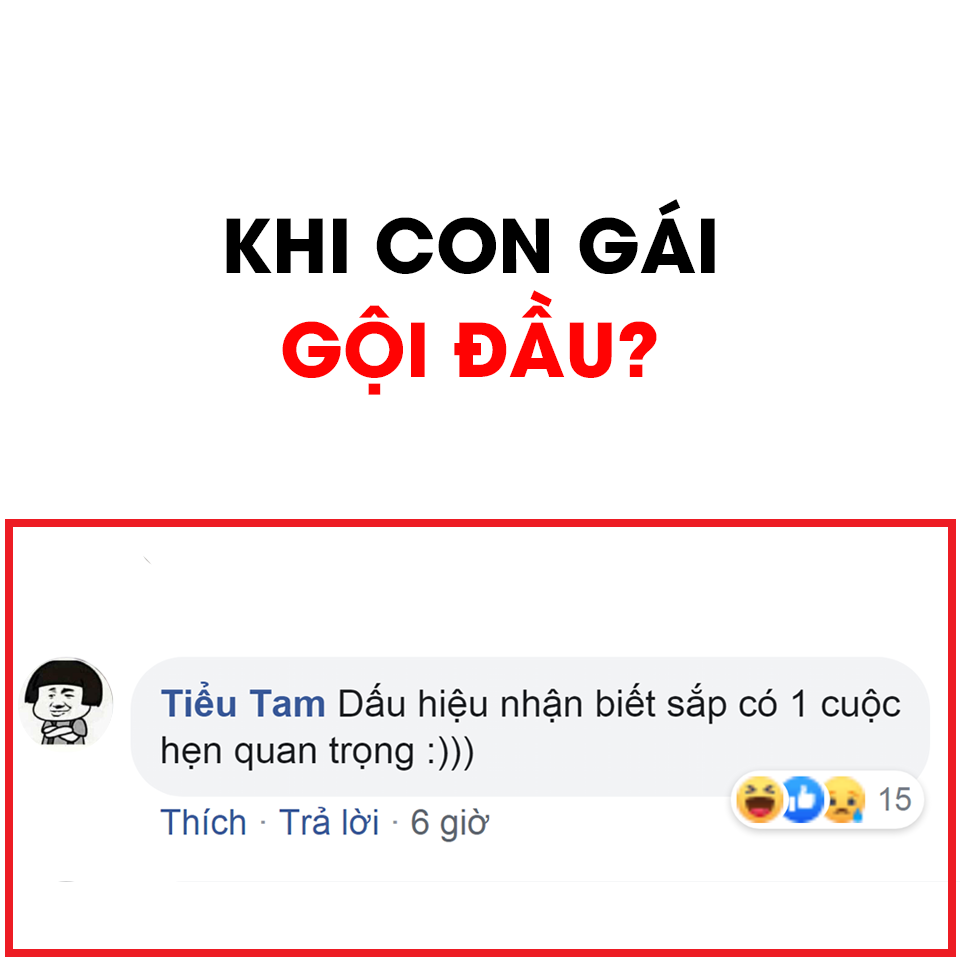Viewport: 960px width, 960px height.
Task: Open the Tiểu Tam profile name link
Action: click(x=242, y=703)
